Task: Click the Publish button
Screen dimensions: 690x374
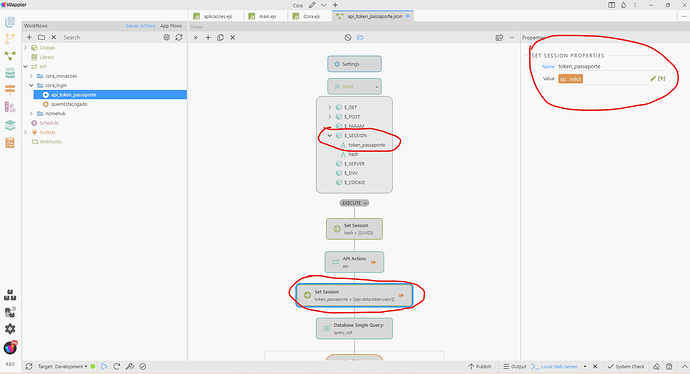Action: click(480, 366)
